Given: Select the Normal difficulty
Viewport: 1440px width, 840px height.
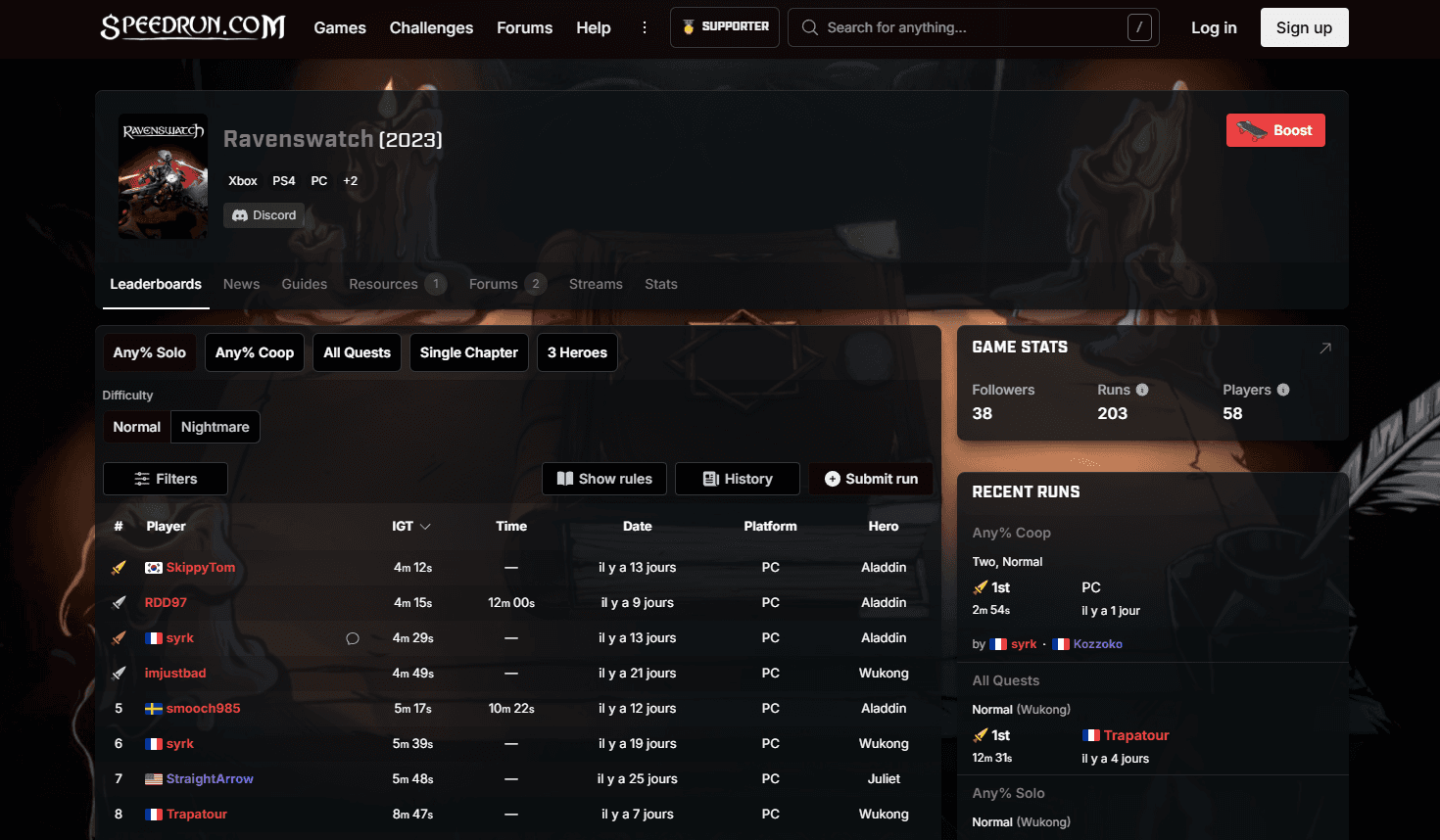Looking at the screenshot, I should click(136, 427).
